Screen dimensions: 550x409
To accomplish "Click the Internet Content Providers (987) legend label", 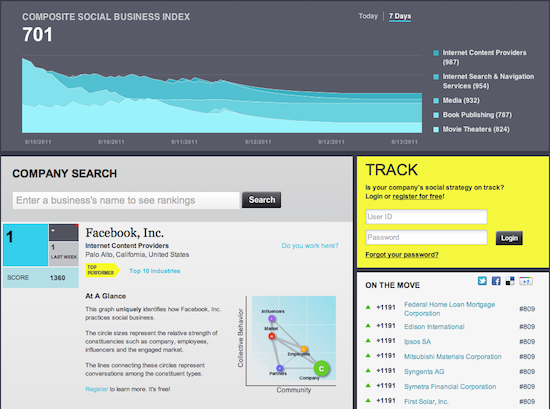I will pyautogui.click(x=484, y=58).
